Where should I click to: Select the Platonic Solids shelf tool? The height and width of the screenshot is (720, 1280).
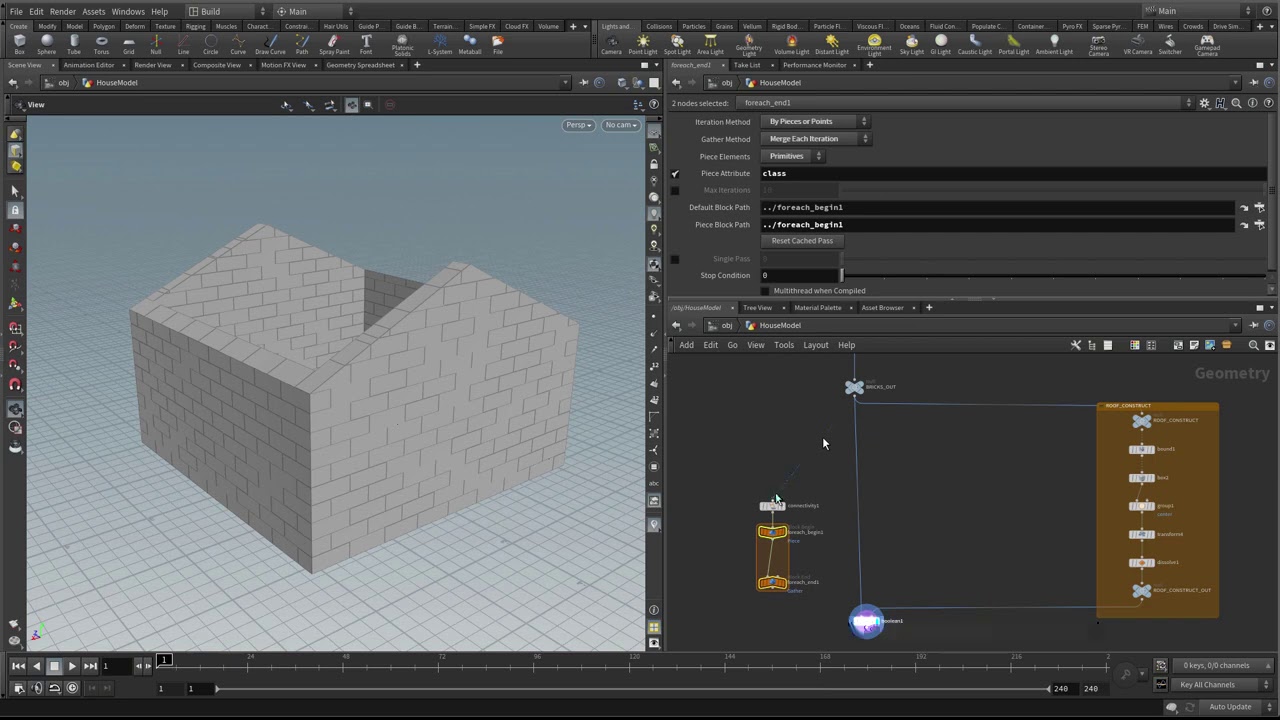click(403, 46)
